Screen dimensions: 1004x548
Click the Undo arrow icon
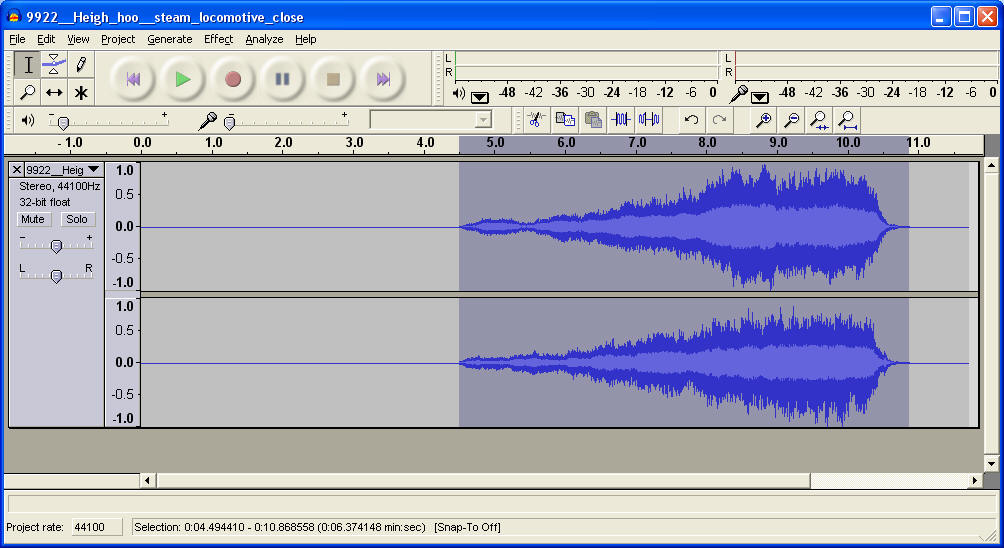coord(691,120)
